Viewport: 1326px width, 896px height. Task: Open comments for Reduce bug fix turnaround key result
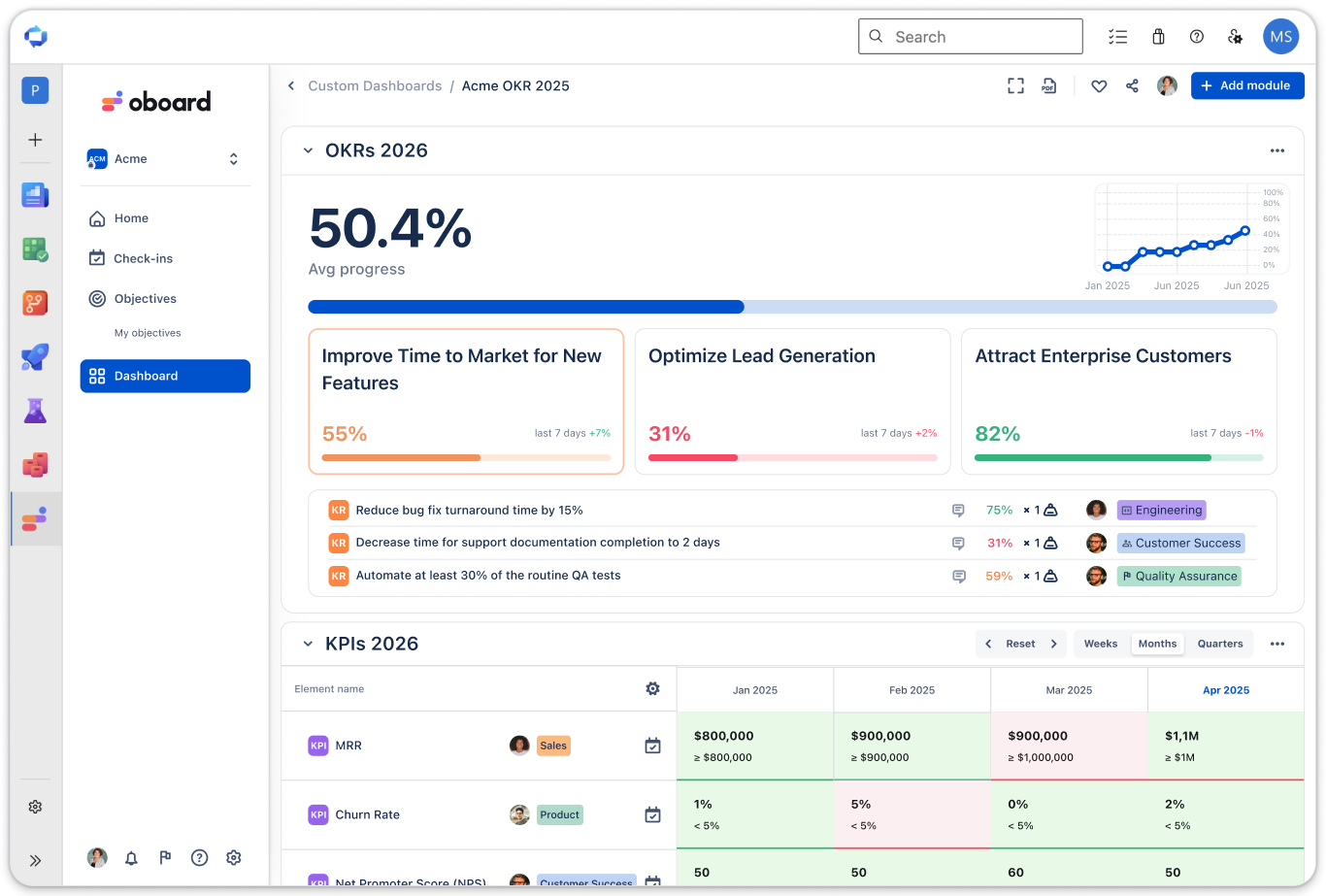point(958,511)
